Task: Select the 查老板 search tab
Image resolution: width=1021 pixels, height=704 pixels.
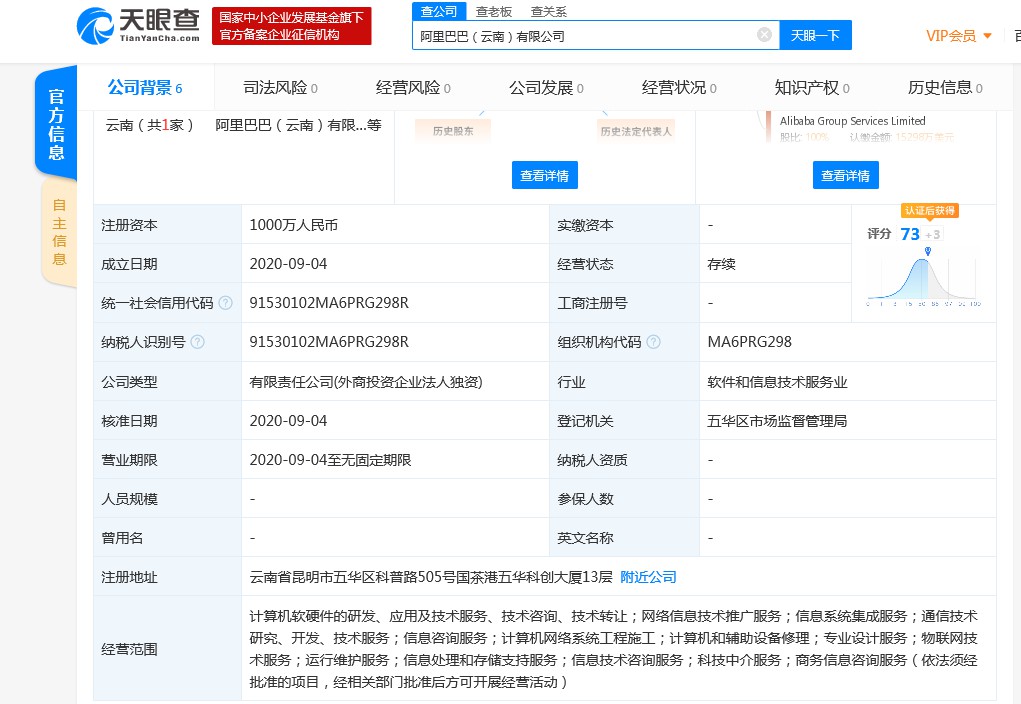Action: (x=494, y=12)
